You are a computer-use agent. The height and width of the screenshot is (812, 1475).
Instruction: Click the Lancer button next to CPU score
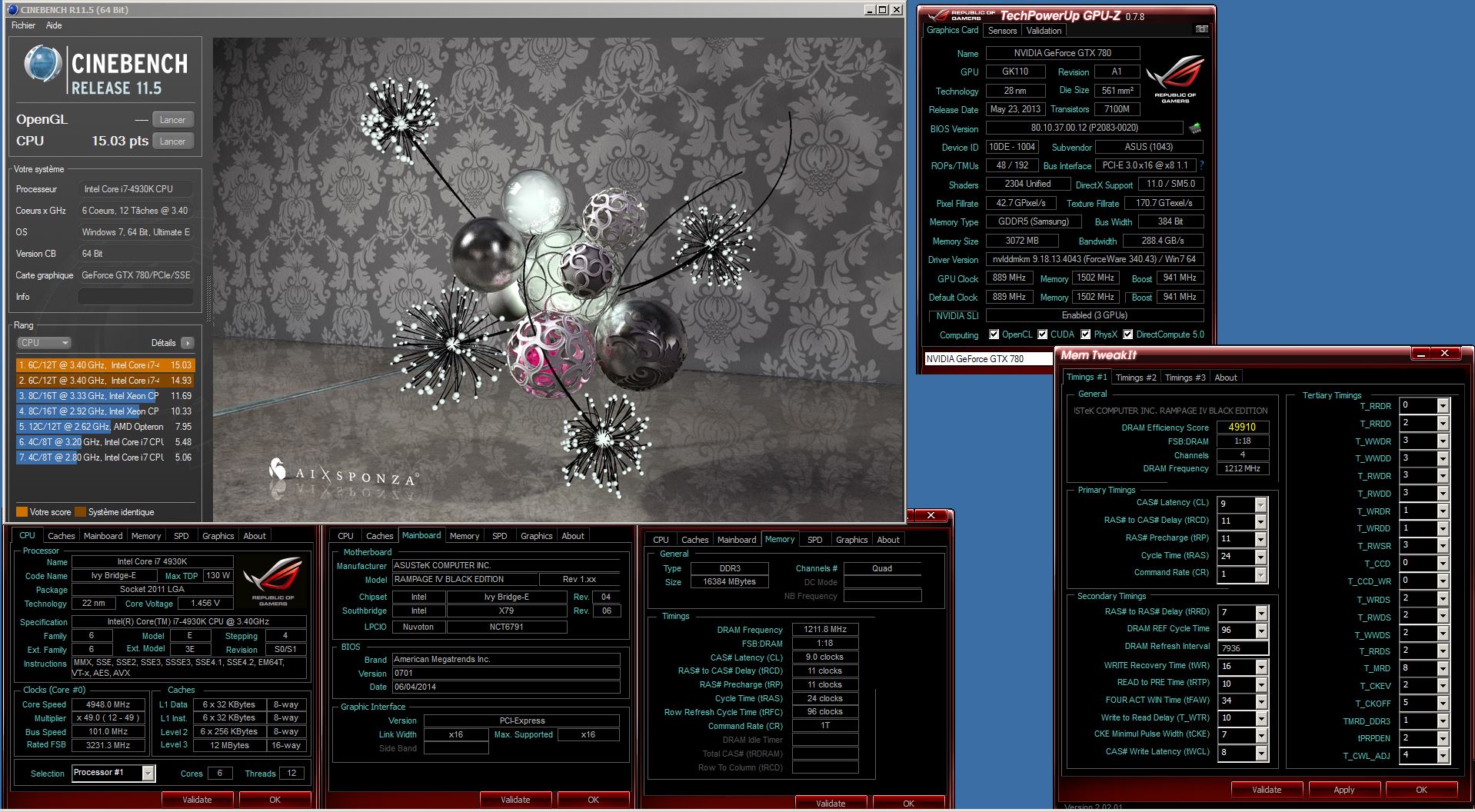(172, 141)
